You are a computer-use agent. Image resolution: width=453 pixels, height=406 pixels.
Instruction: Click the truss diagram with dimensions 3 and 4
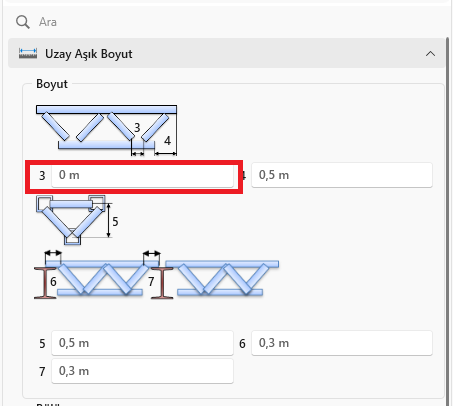(106, 131)
